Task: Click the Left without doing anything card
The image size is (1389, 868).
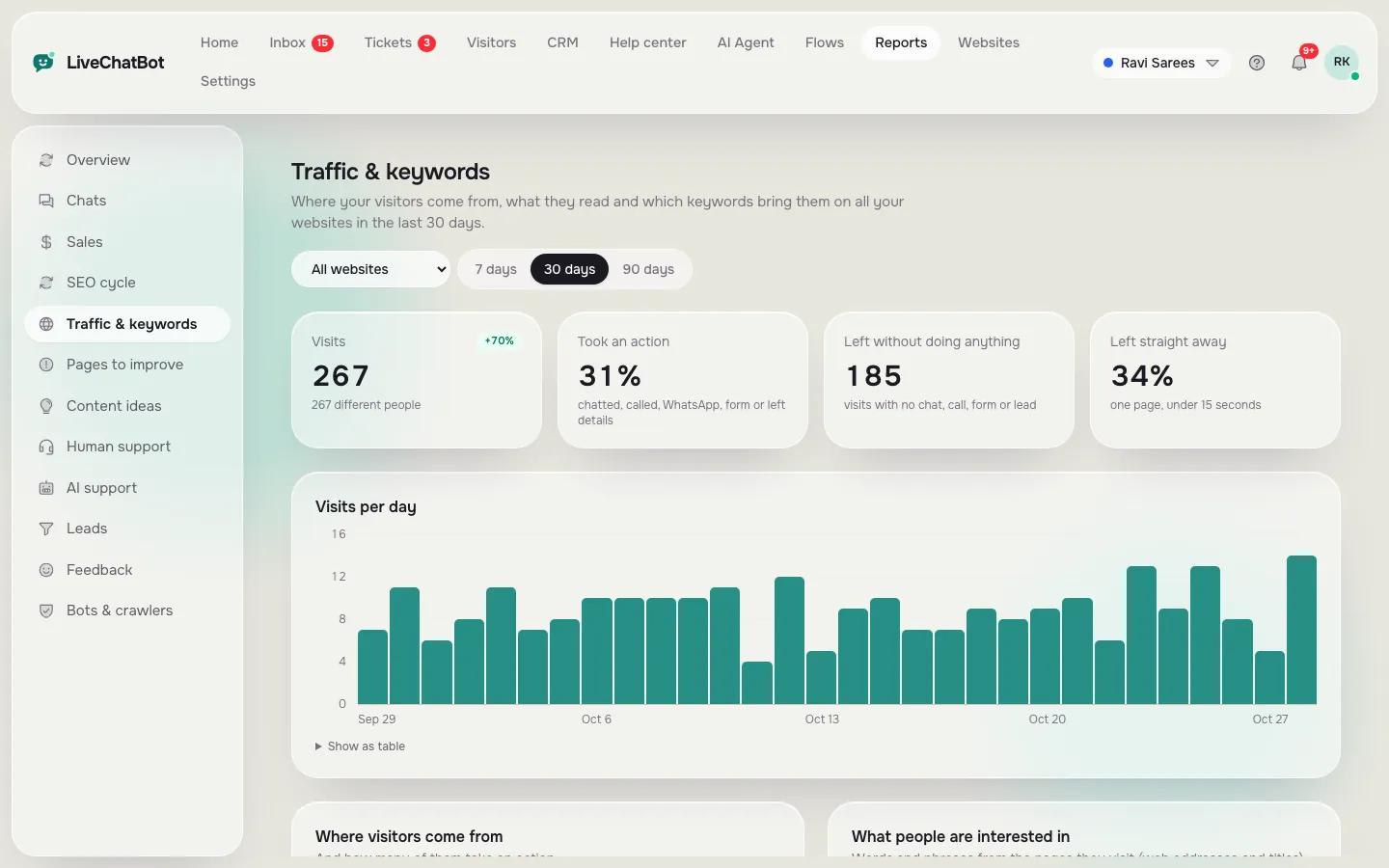Action: [x=949, y=380]
